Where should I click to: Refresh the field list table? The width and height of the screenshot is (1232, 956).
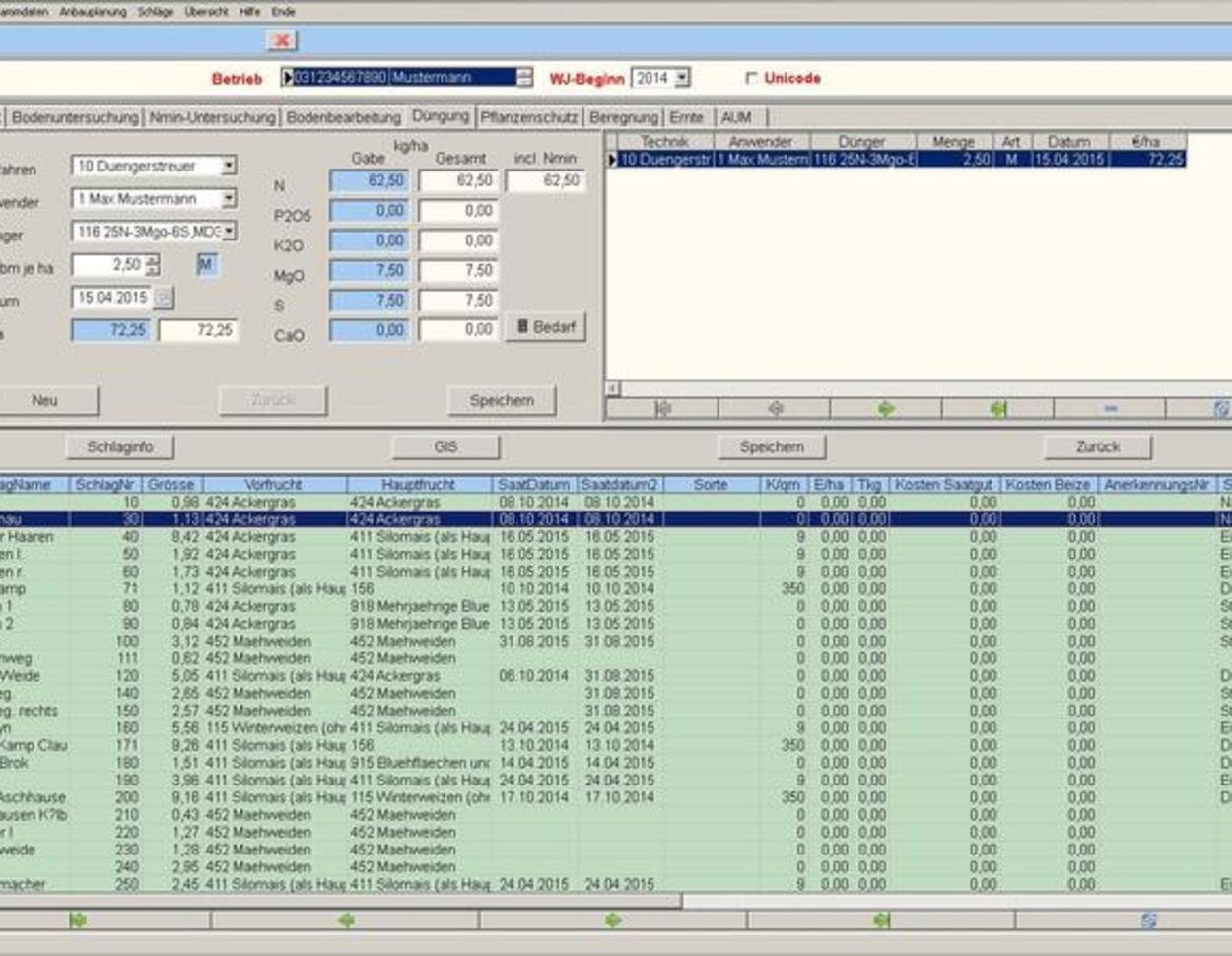[1148, 921]
